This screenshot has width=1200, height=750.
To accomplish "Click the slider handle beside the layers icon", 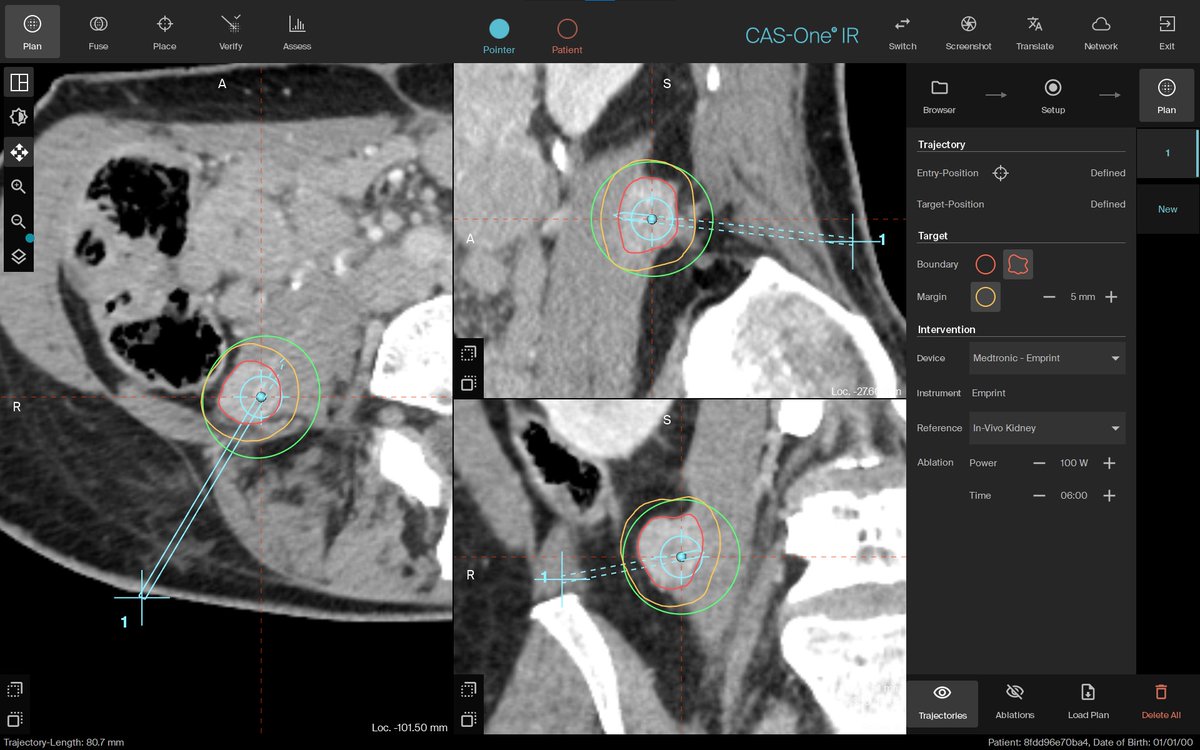I will tap(30, 239).
